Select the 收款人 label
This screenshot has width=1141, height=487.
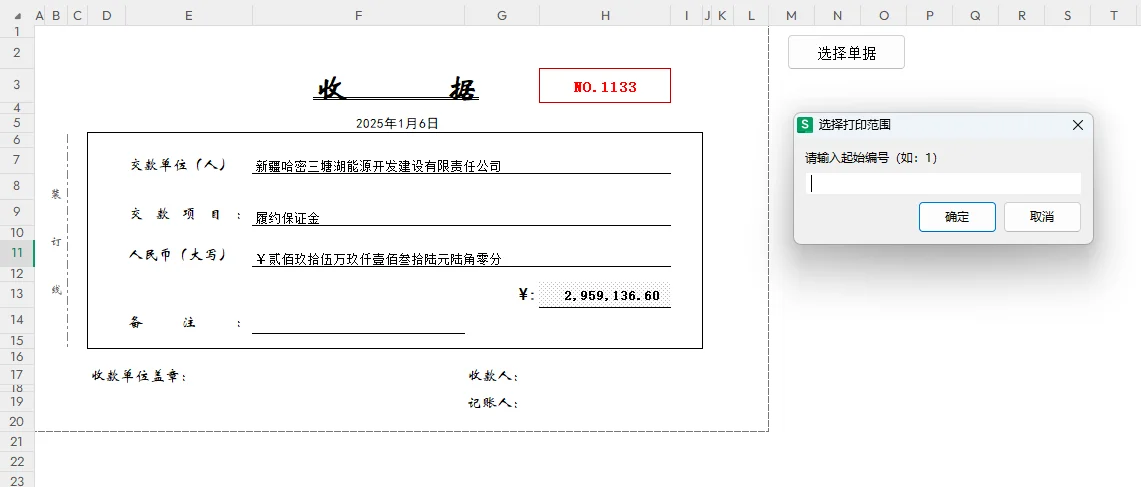tap(493, 376)
